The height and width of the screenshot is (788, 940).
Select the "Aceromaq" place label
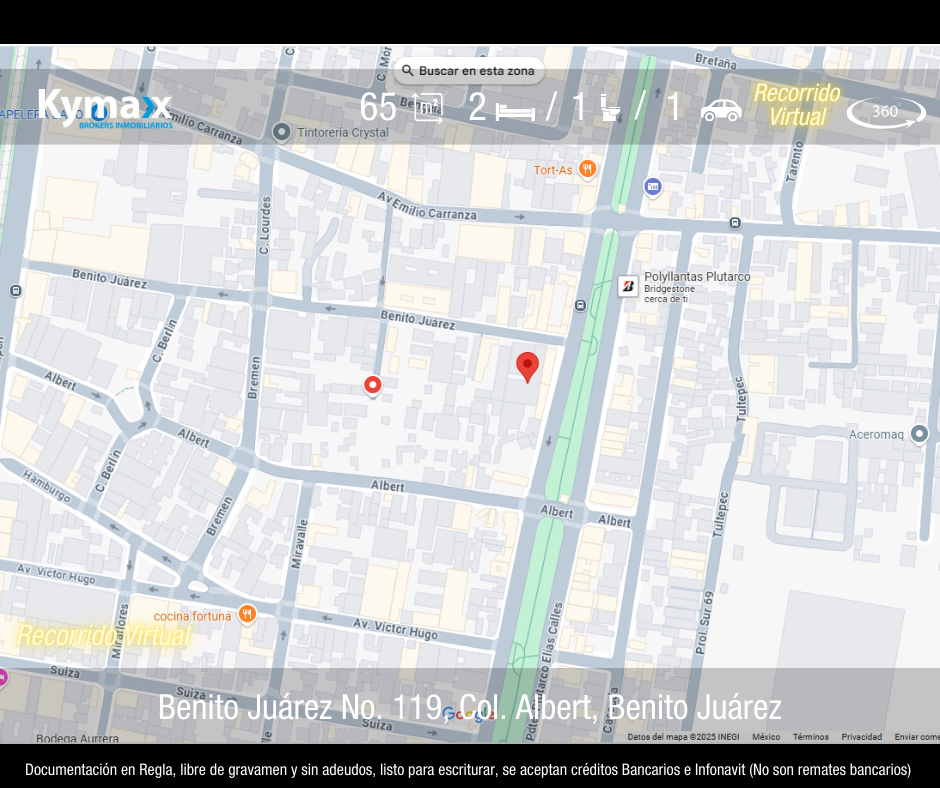[876, 434]
